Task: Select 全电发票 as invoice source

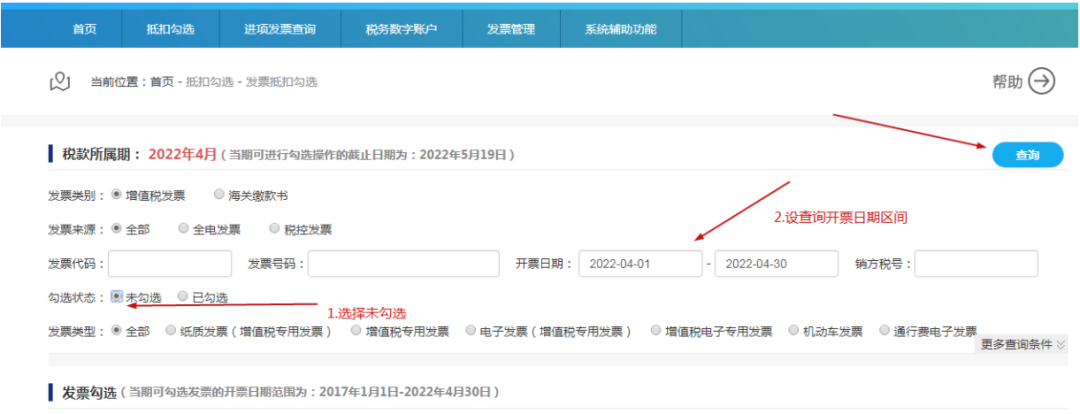Action: (x=184, y=228)
